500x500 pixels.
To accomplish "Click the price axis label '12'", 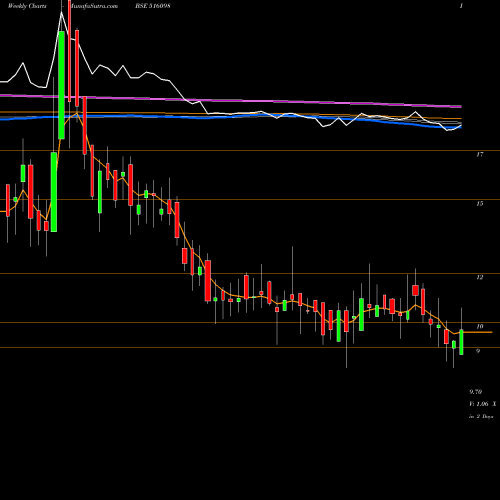I will point(480,277).
